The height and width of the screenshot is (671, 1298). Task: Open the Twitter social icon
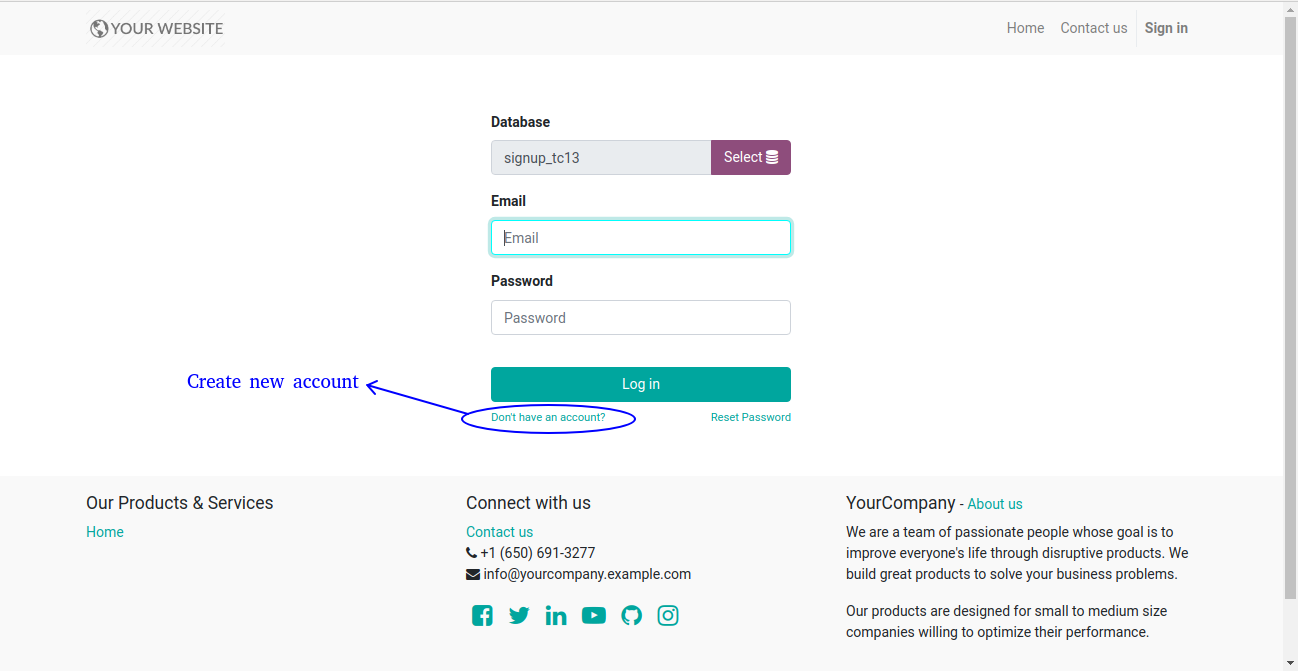[519, 616]
